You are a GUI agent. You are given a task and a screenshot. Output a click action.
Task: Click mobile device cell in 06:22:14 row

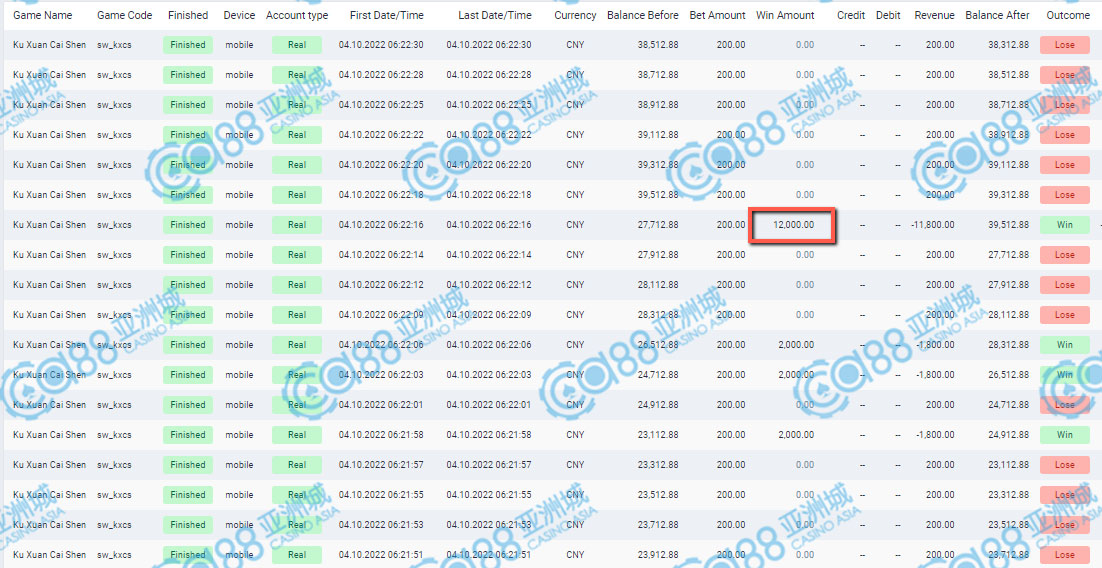point(239,255)
